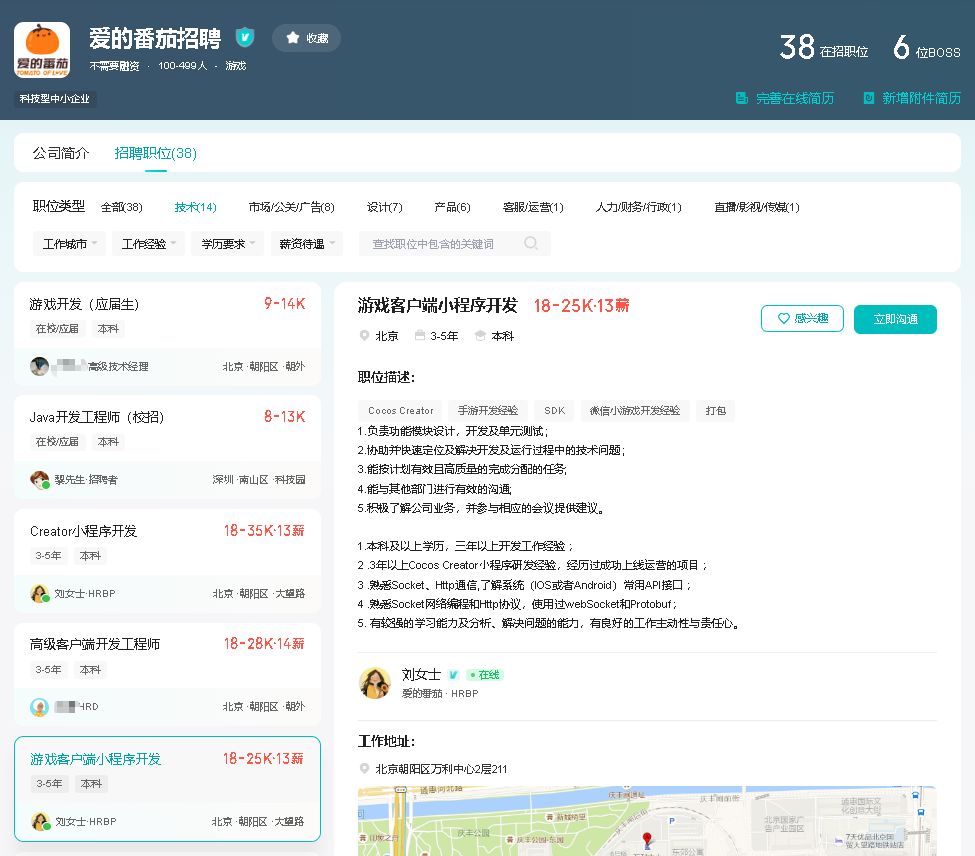Open the 薪资待遇 dropdown filter
975x856 pixels.
click(306, 243)
